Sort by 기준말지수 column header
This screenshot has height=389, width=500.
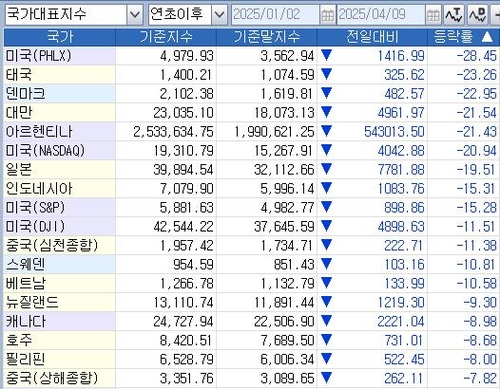(x=267, y=37)
